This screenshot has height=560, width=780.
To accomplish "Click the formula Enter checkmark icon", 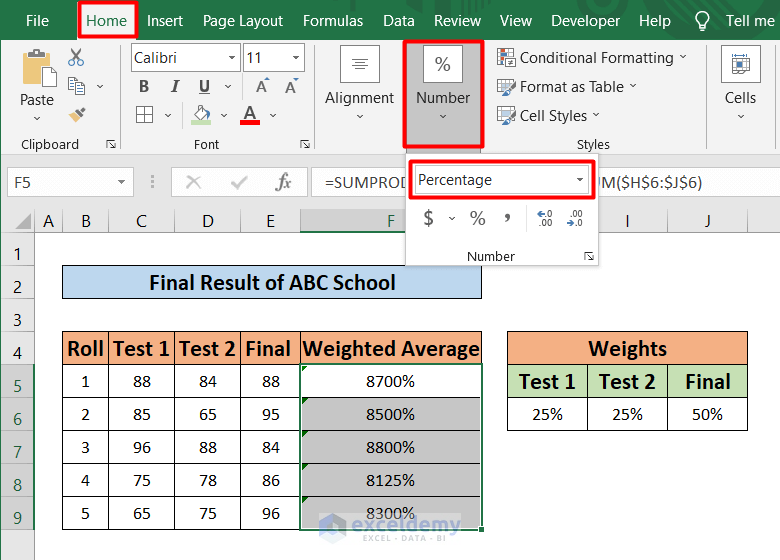I will tap(239, 183).
